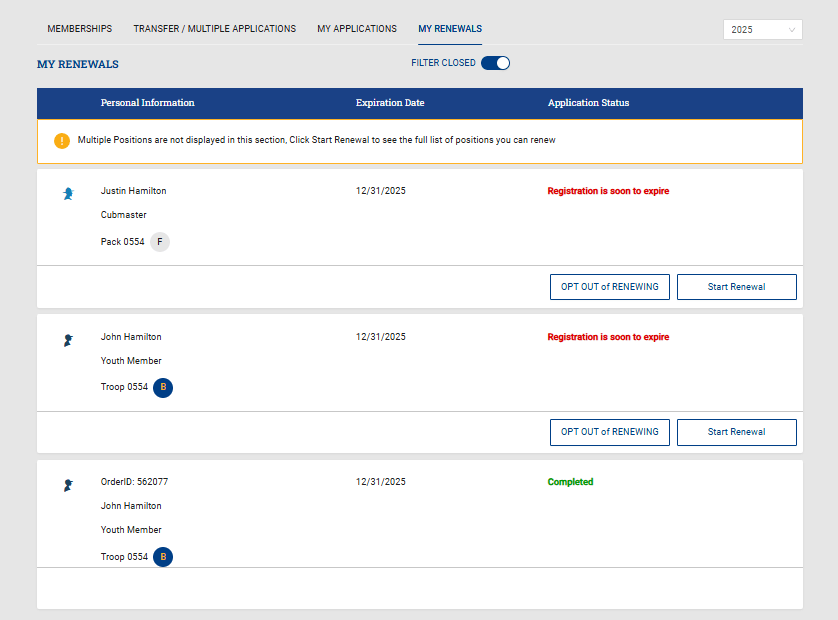Go to the My Applications tab
This screenshot has height=620, width=838.
click(357, 29)
